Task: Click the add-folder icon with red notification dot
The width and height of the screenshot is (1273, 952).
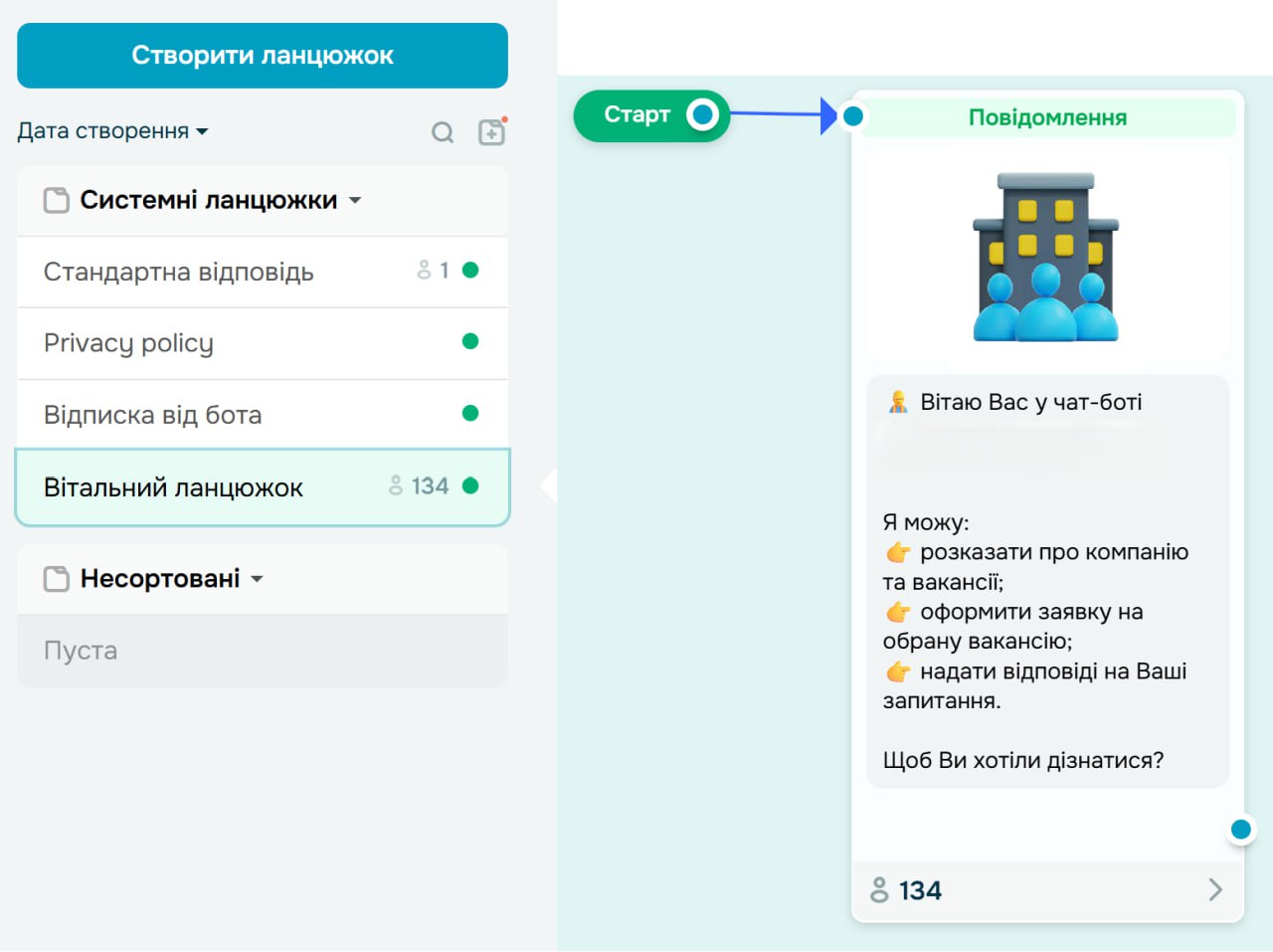Action: tap(490, 130)
